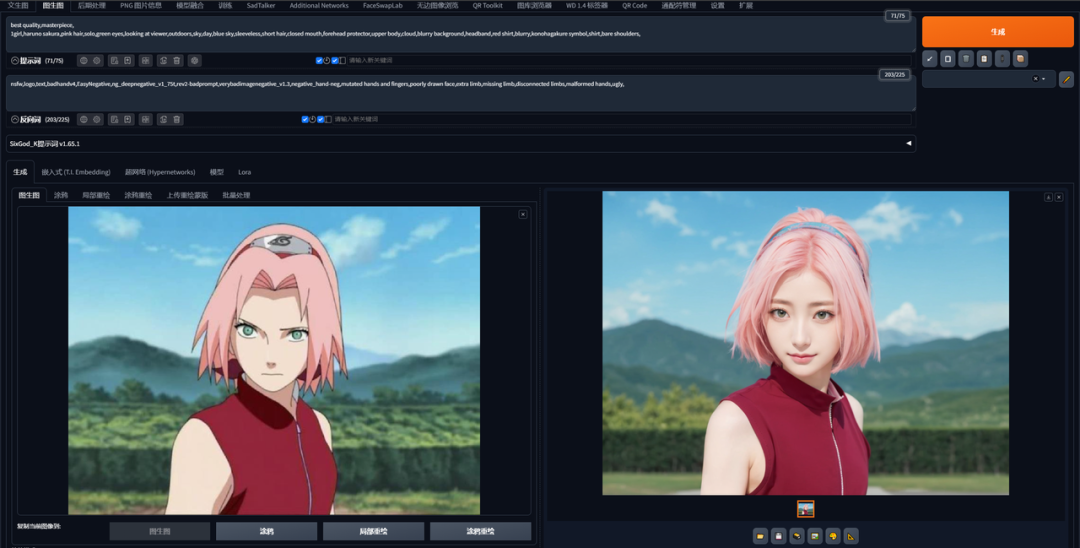Open the 后期处理 tab

click(92, 6)
